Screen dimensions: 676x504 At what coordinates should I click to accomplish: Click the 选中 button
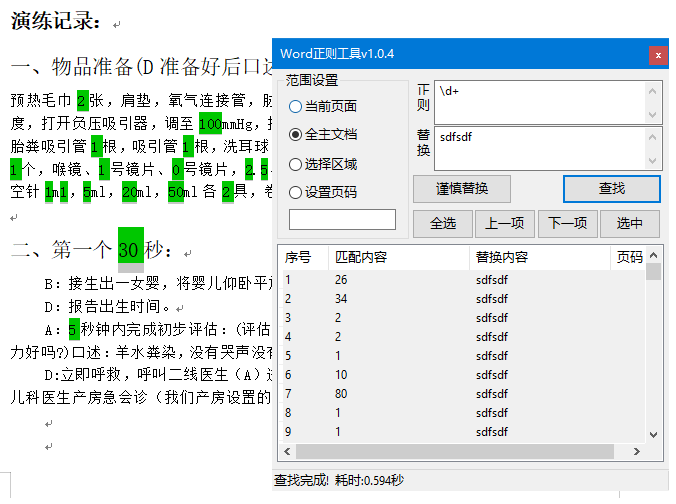click(x=629, y=224)
